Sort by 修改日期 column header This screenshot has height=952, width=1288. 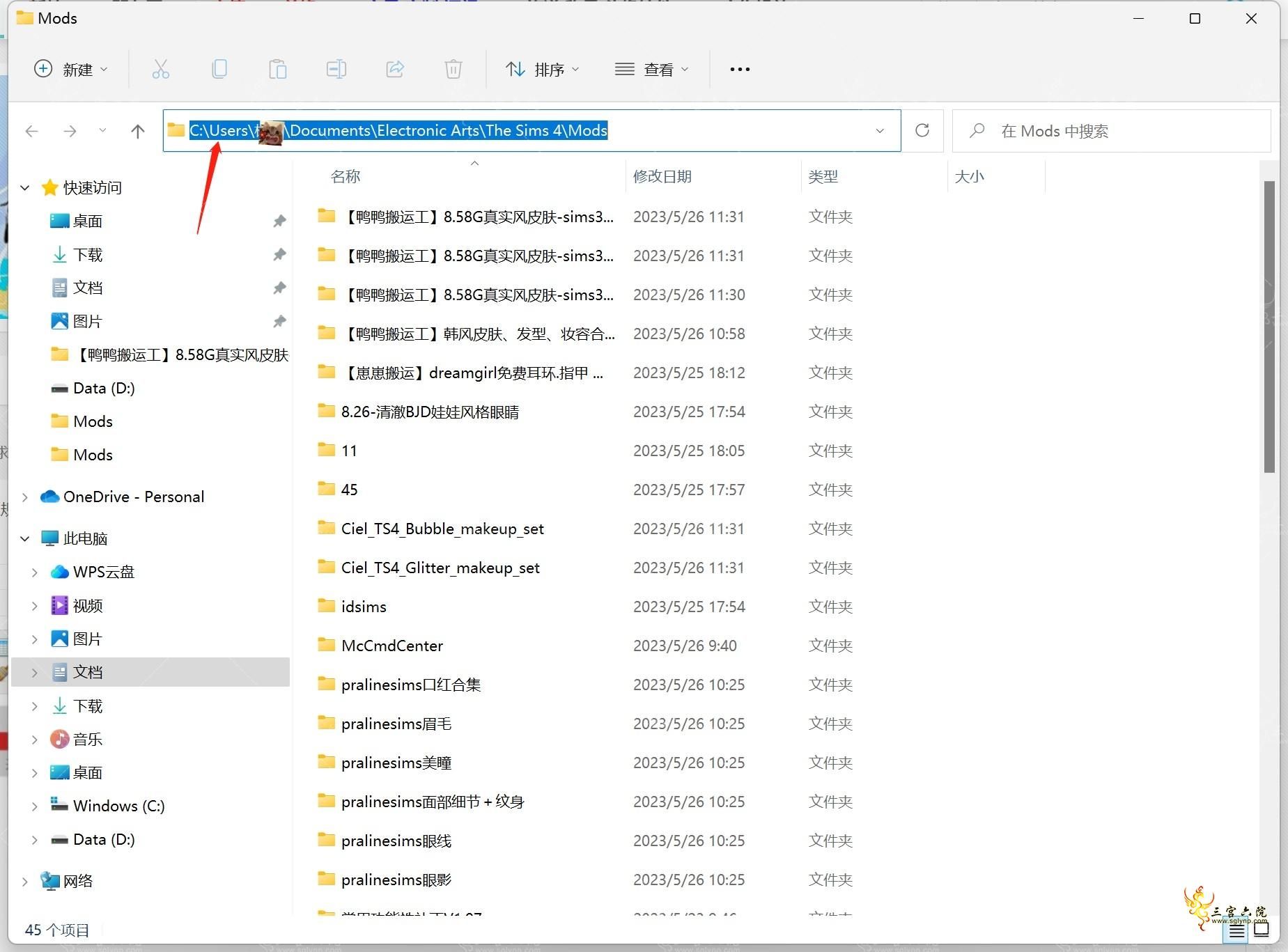tap(662, 176)
